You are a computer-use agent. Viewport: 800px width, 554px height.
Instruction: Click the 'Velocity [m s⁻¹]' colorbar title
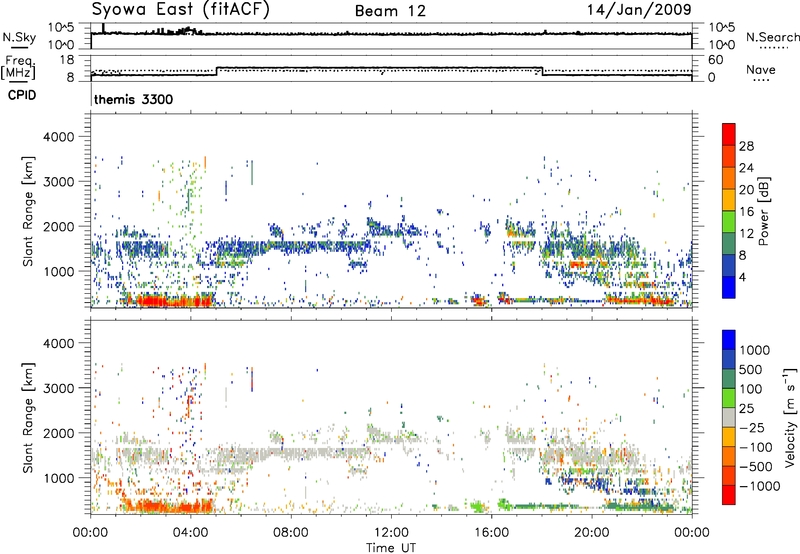(790, 416)
